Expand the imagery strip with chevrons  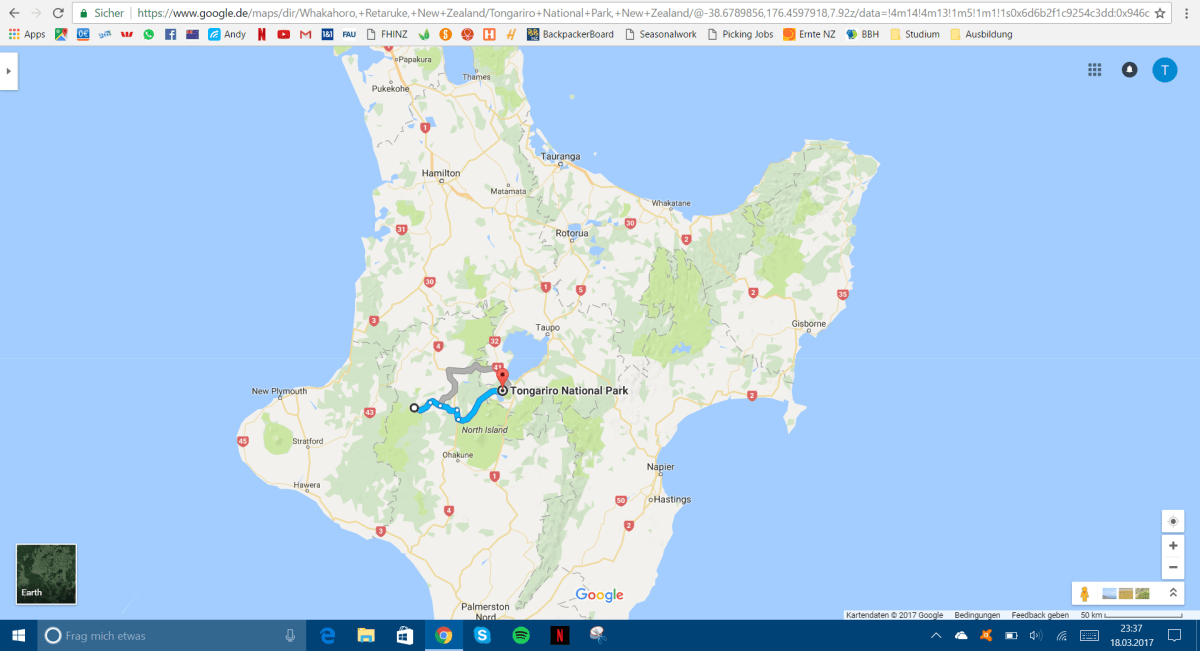1173,593
